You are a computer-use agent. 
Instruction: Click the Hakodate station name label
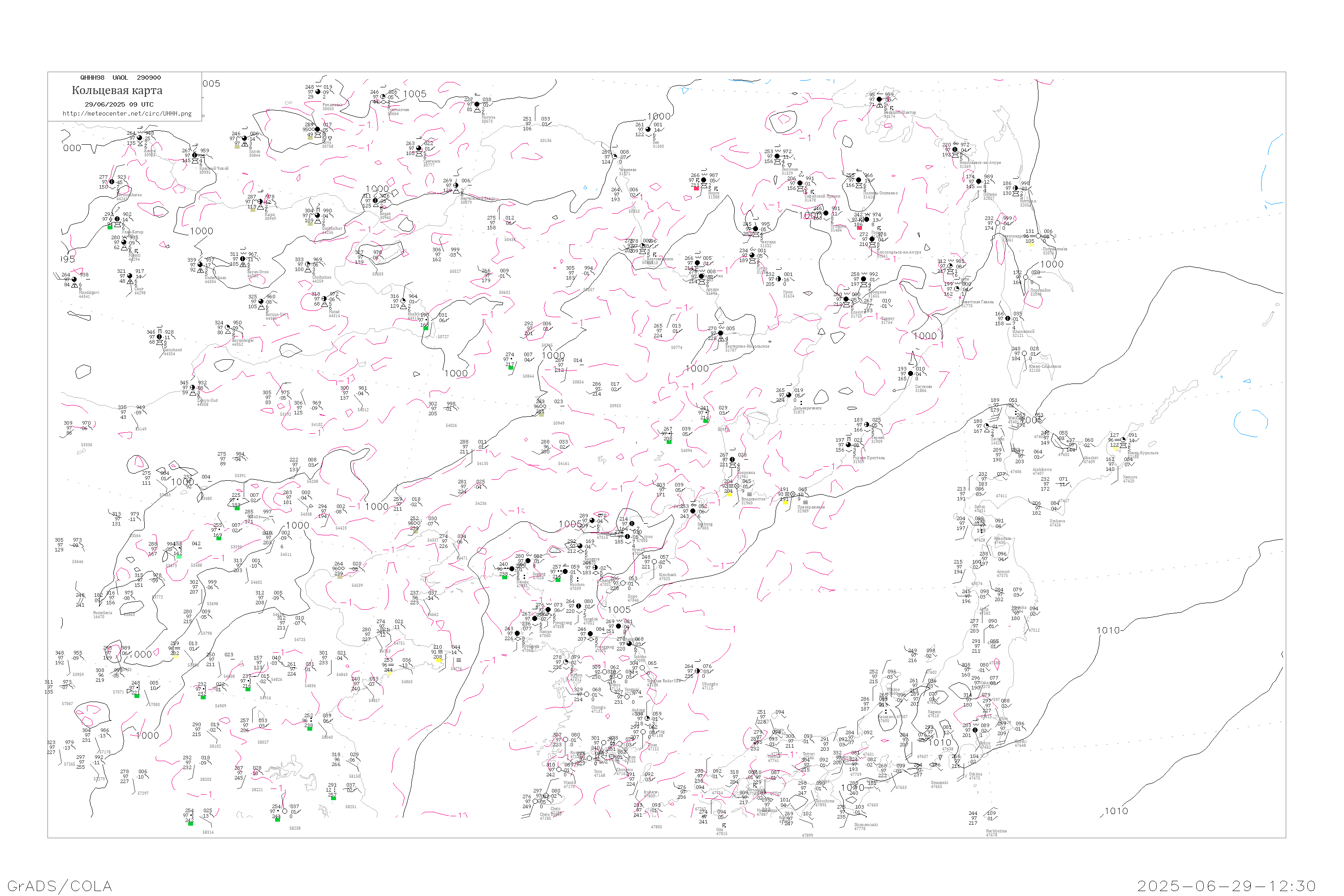[1002, 538]
